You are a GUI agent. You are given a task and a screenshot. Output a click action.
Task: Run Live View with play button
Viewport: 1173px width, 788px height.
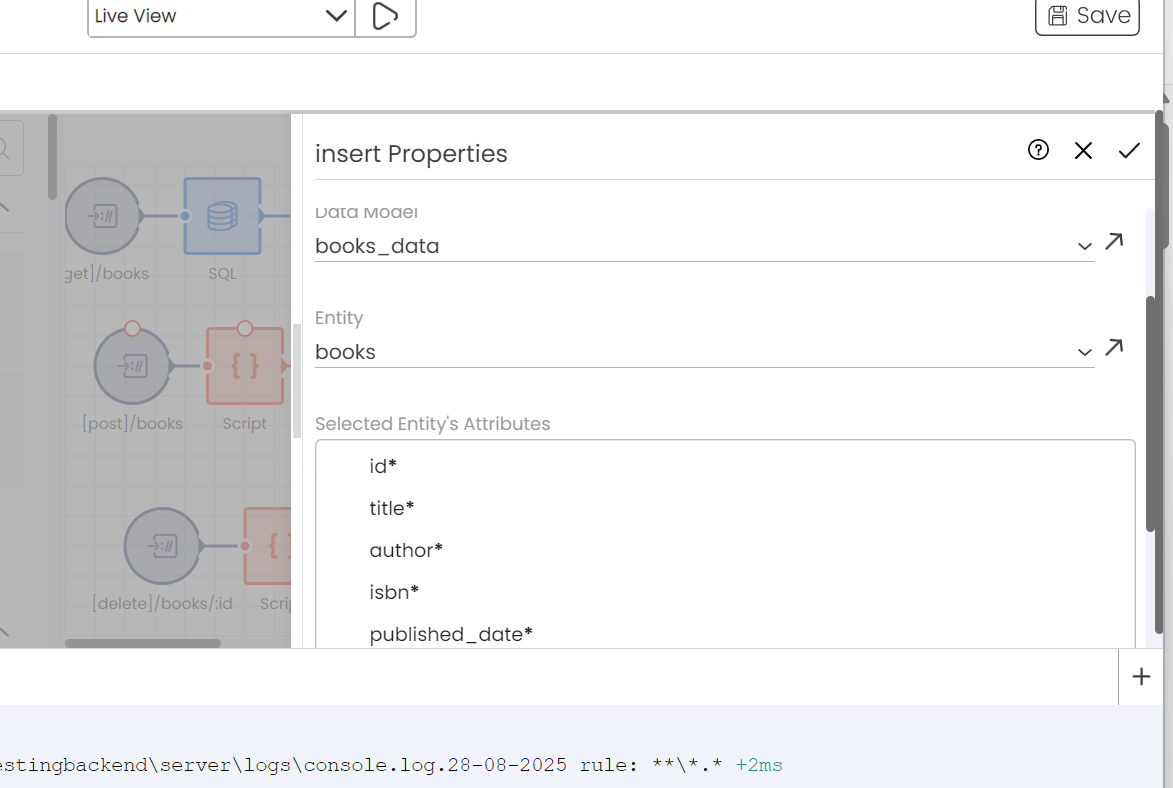pos(385,16)
